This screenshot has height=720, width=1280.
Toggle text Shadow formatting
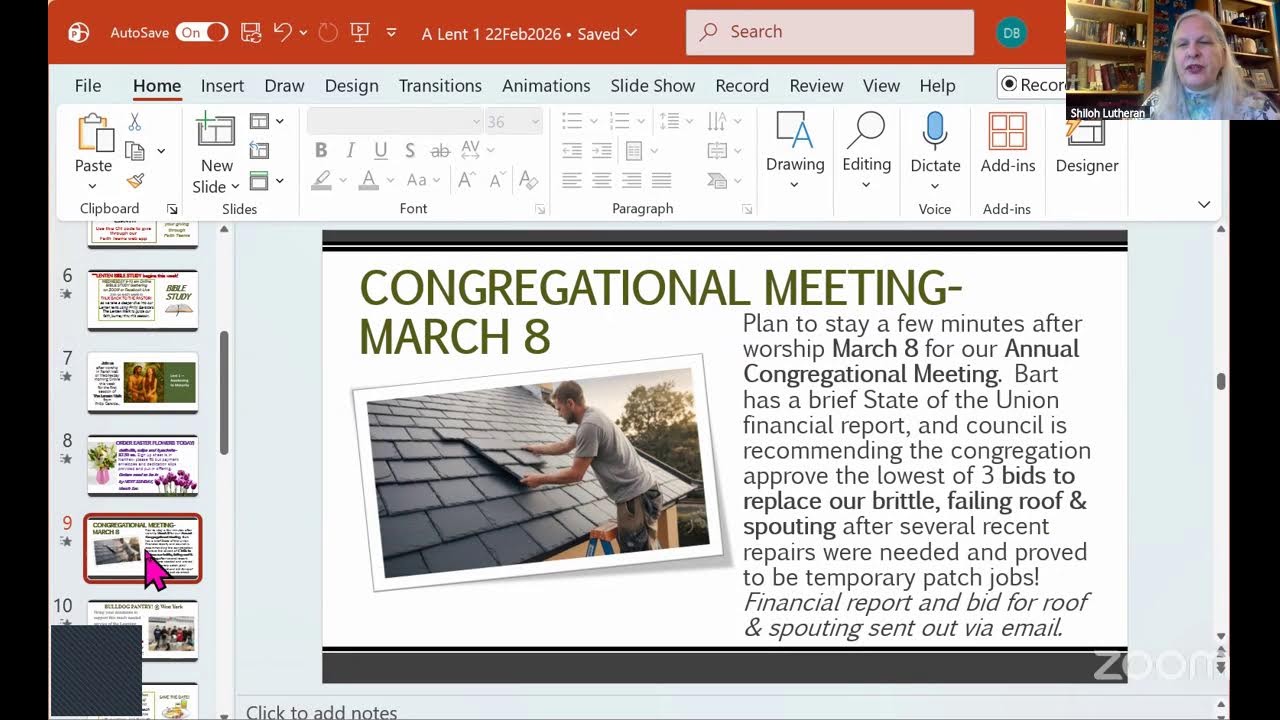(x=410, y=151)
